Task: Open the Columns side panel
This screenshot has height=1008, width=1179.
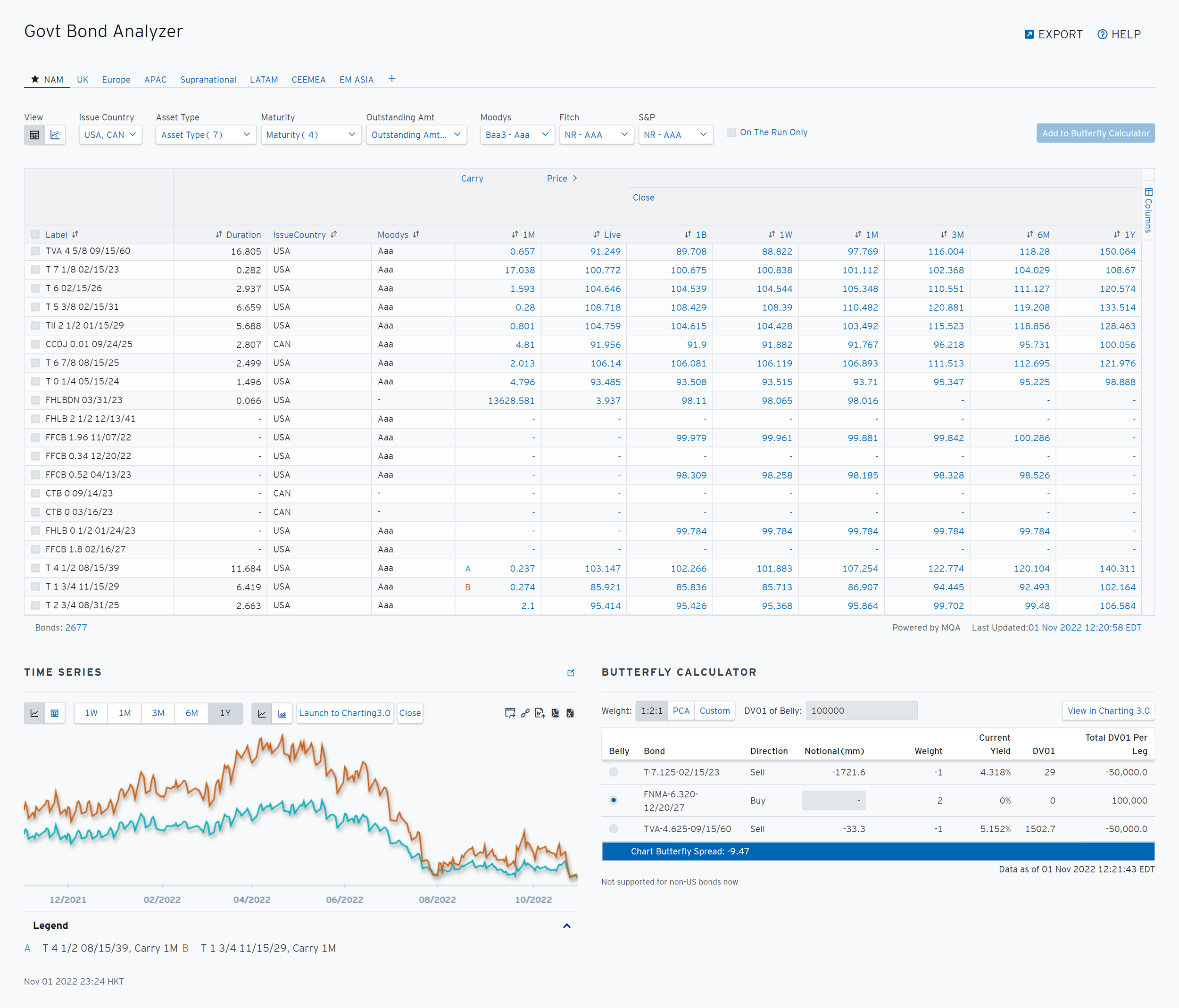Action: (1148, 210)
